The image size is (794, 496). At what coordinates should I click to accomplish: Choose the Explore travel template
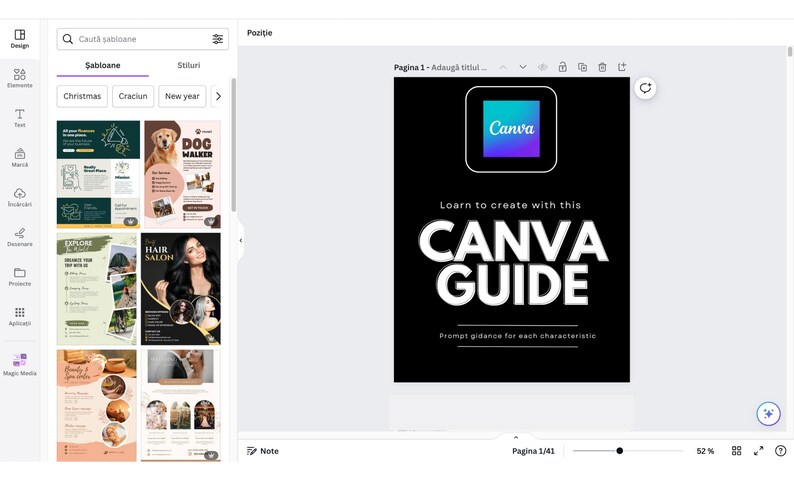(97, 289)
